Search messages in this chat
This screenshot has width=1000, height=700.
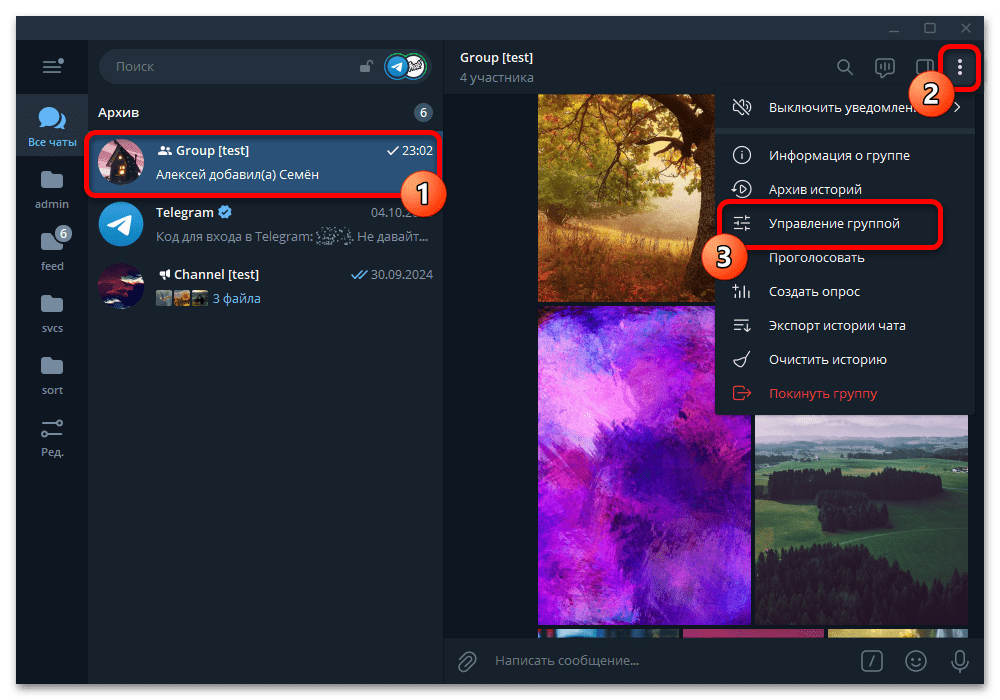tap(845, 67)
